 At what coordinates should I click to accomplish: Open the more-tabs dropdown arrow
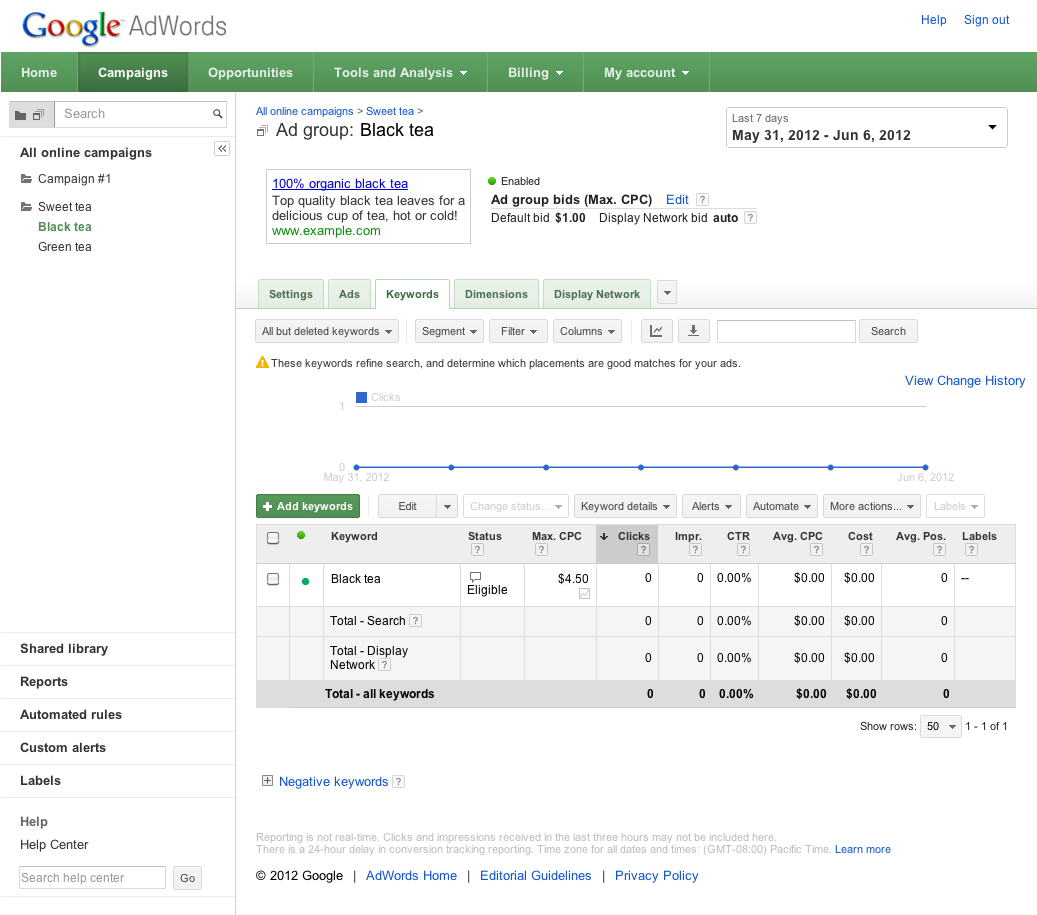coord(667,292)
